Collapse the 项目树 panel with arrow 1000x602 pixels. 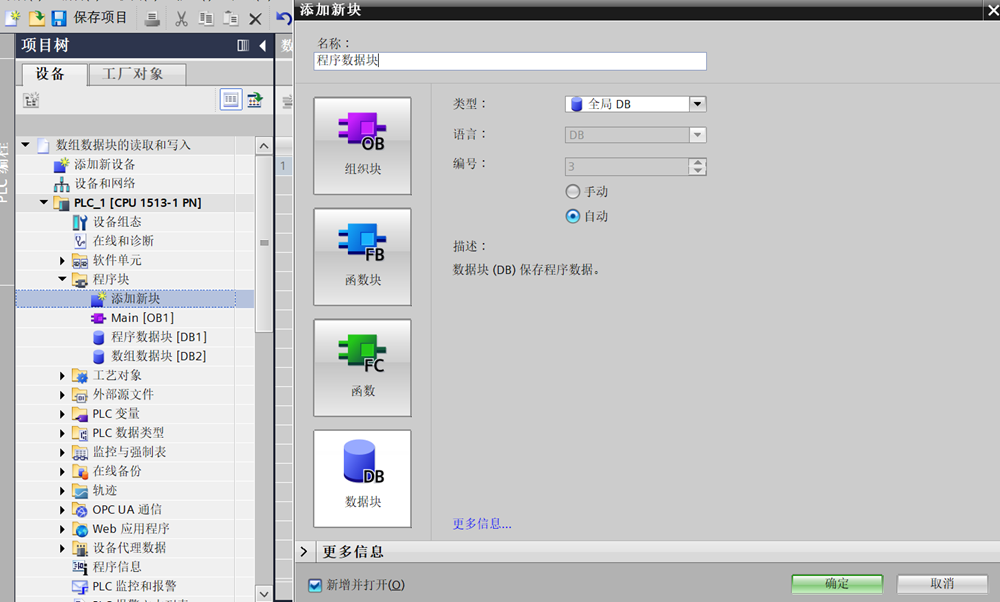pos(262,46)
